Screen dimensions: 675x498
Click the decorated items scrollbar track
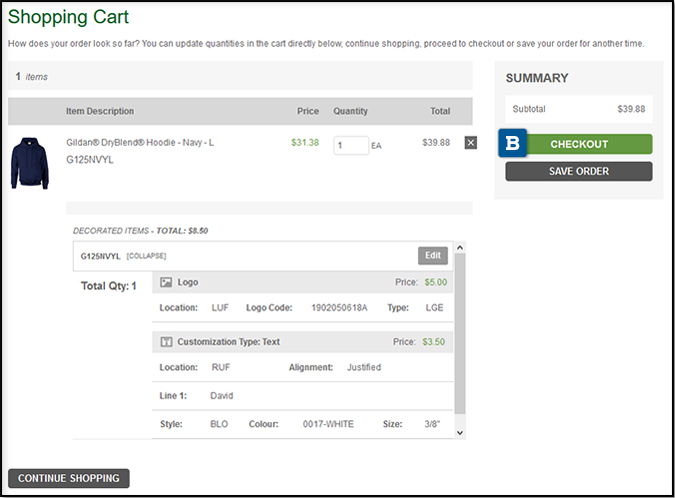(x=459, y=340)
